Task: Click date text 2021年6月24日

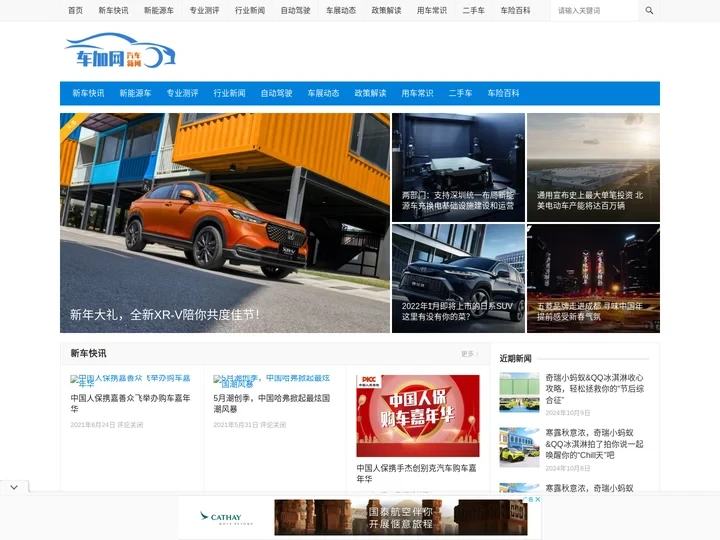Action: click(93, 425)
